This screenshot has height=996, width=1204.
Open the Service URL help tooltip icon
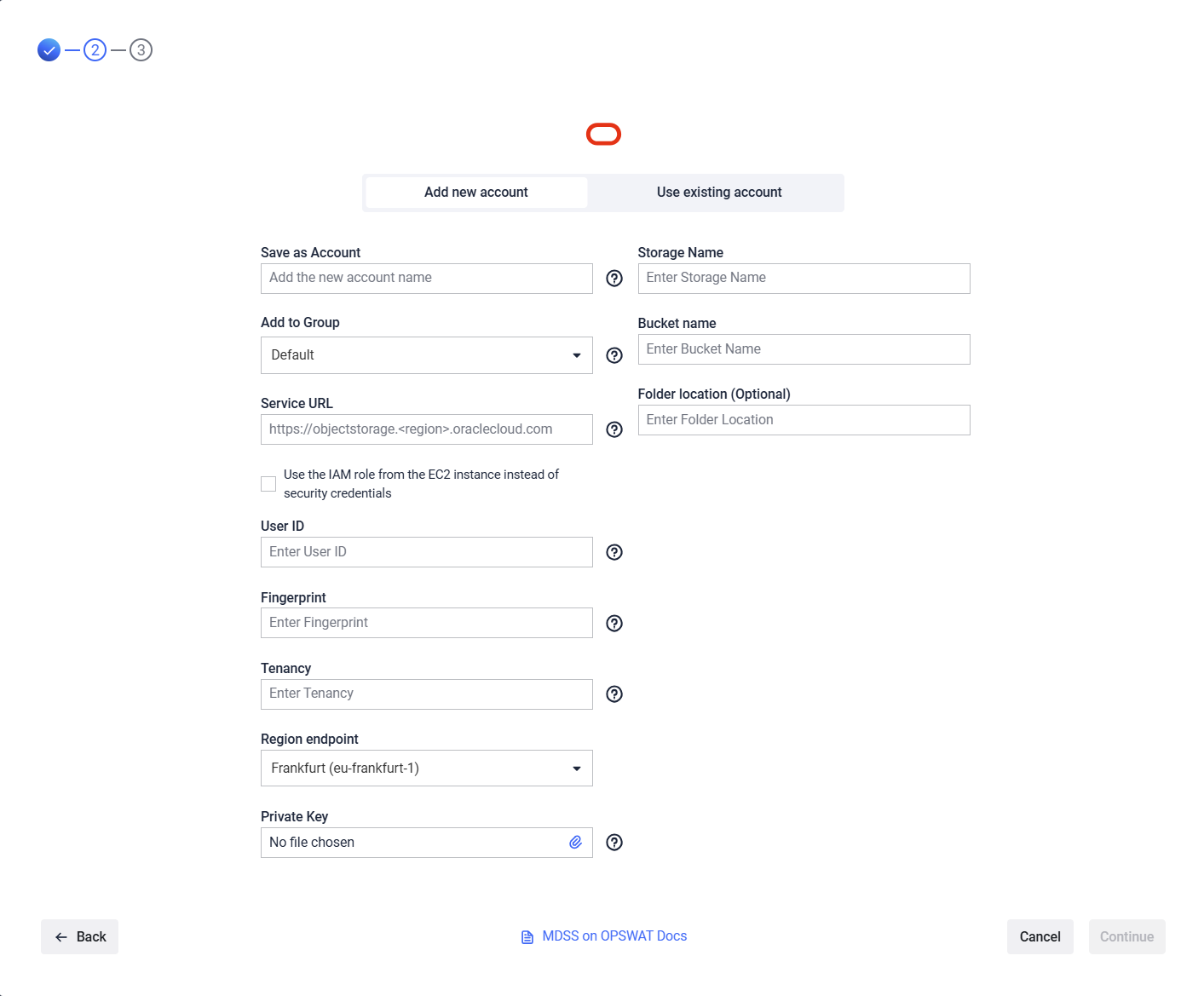[x=614, y=429]
